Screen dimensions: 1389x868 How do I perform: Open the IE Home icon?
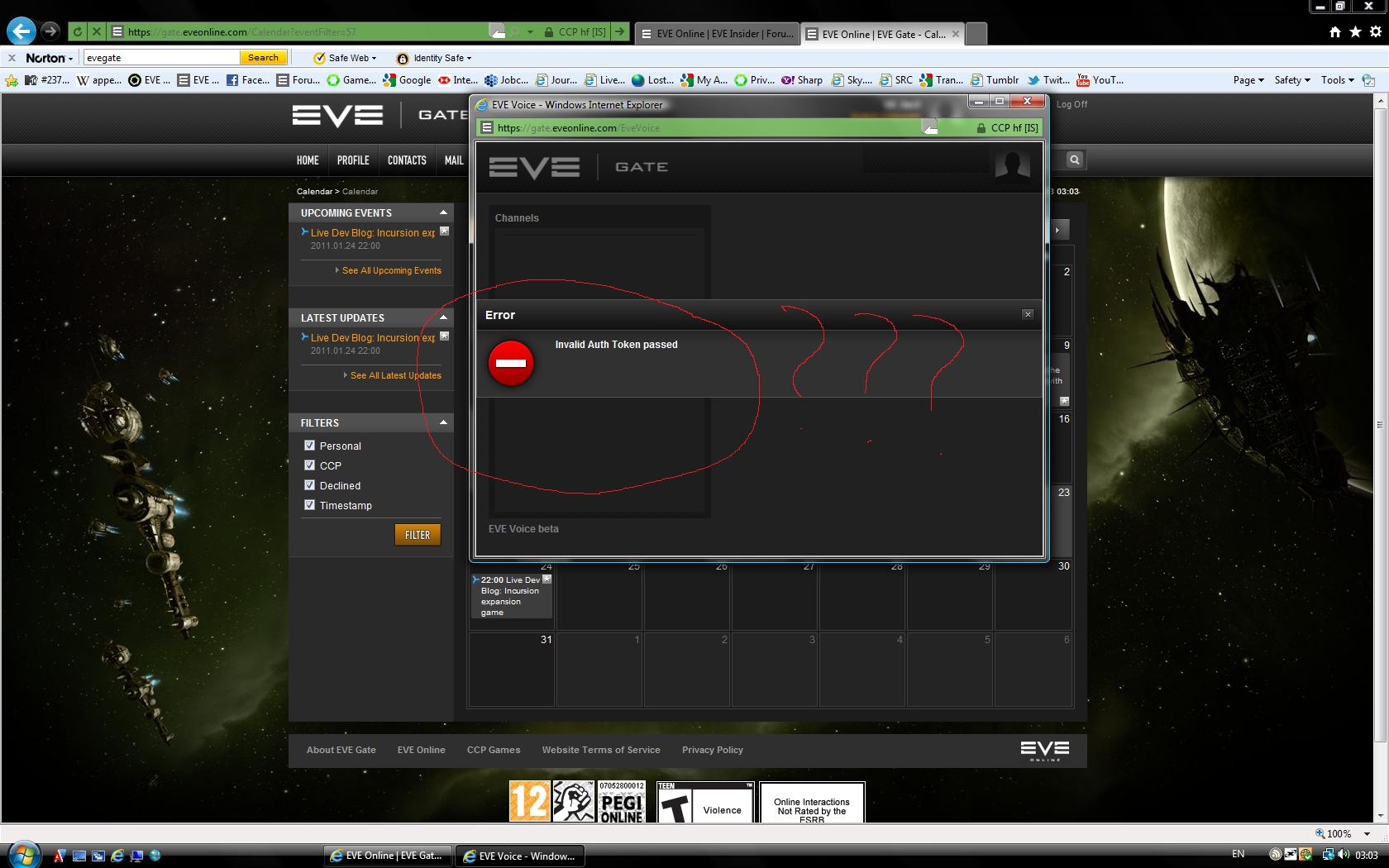pos(1335,31)
